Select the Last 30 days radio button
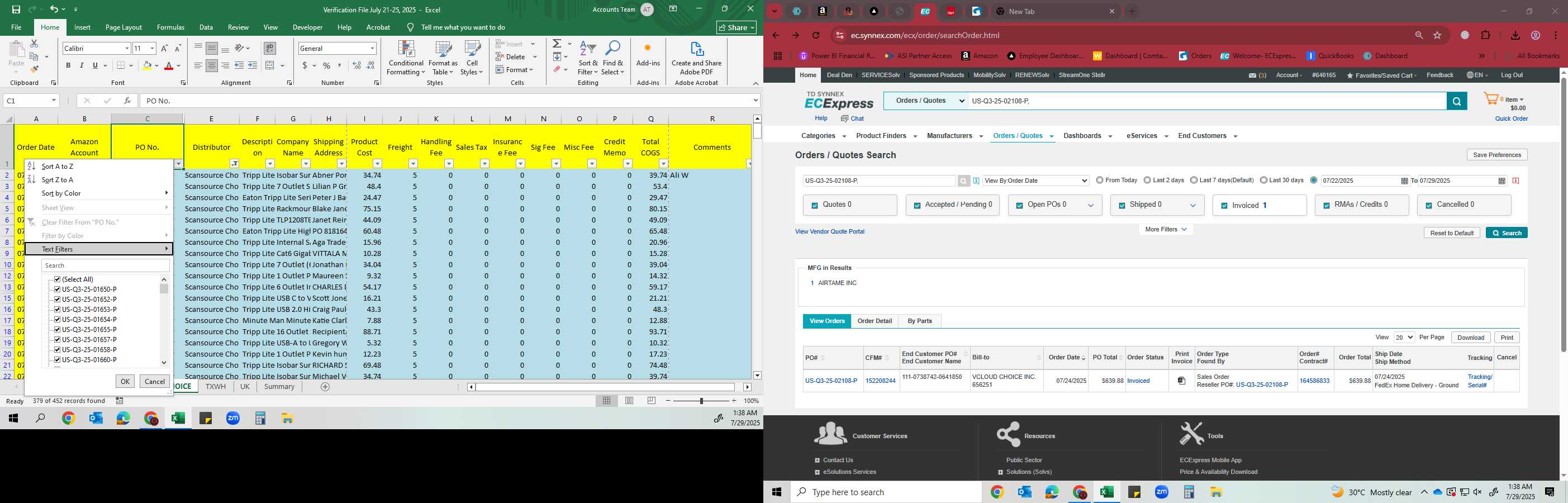The image size is (1568, 503). coord(1263,181)
